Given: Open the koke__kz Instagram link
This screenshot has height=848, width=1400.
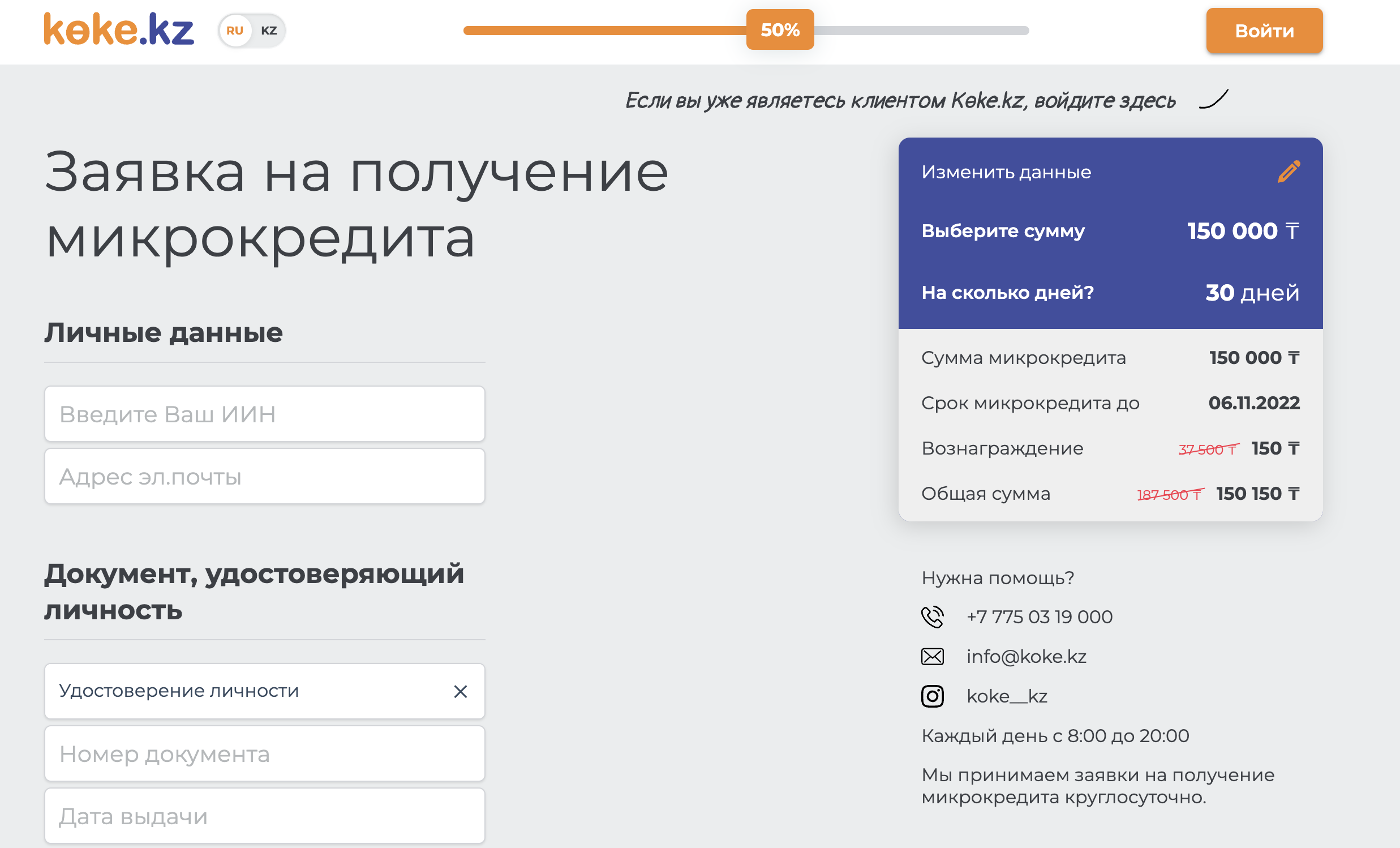Looking at the screenshot, I should click(x=1007, y=696).
